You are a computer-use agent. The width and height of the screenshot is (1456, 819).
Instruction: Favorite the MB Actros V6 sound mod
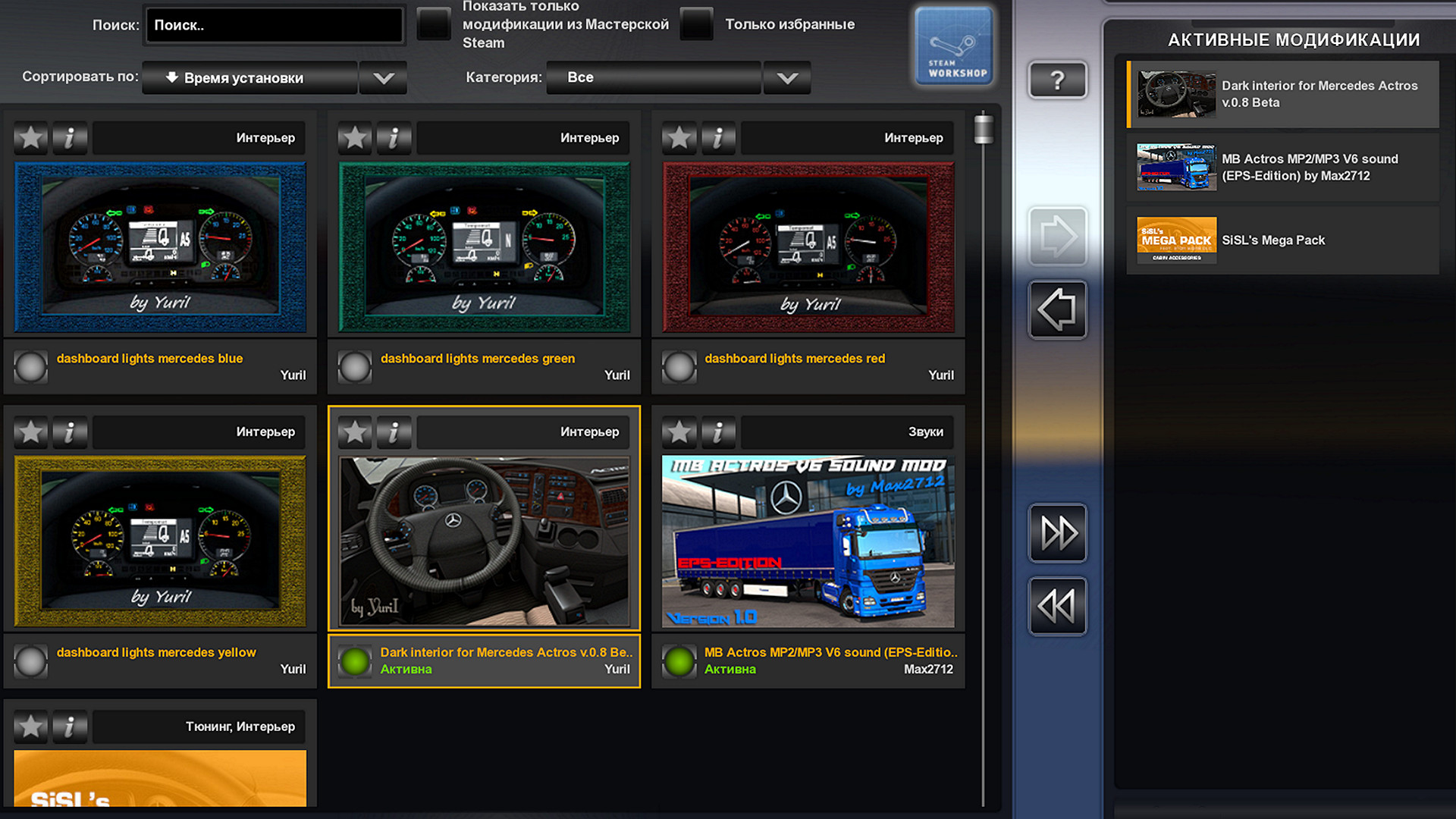[679, 432]
